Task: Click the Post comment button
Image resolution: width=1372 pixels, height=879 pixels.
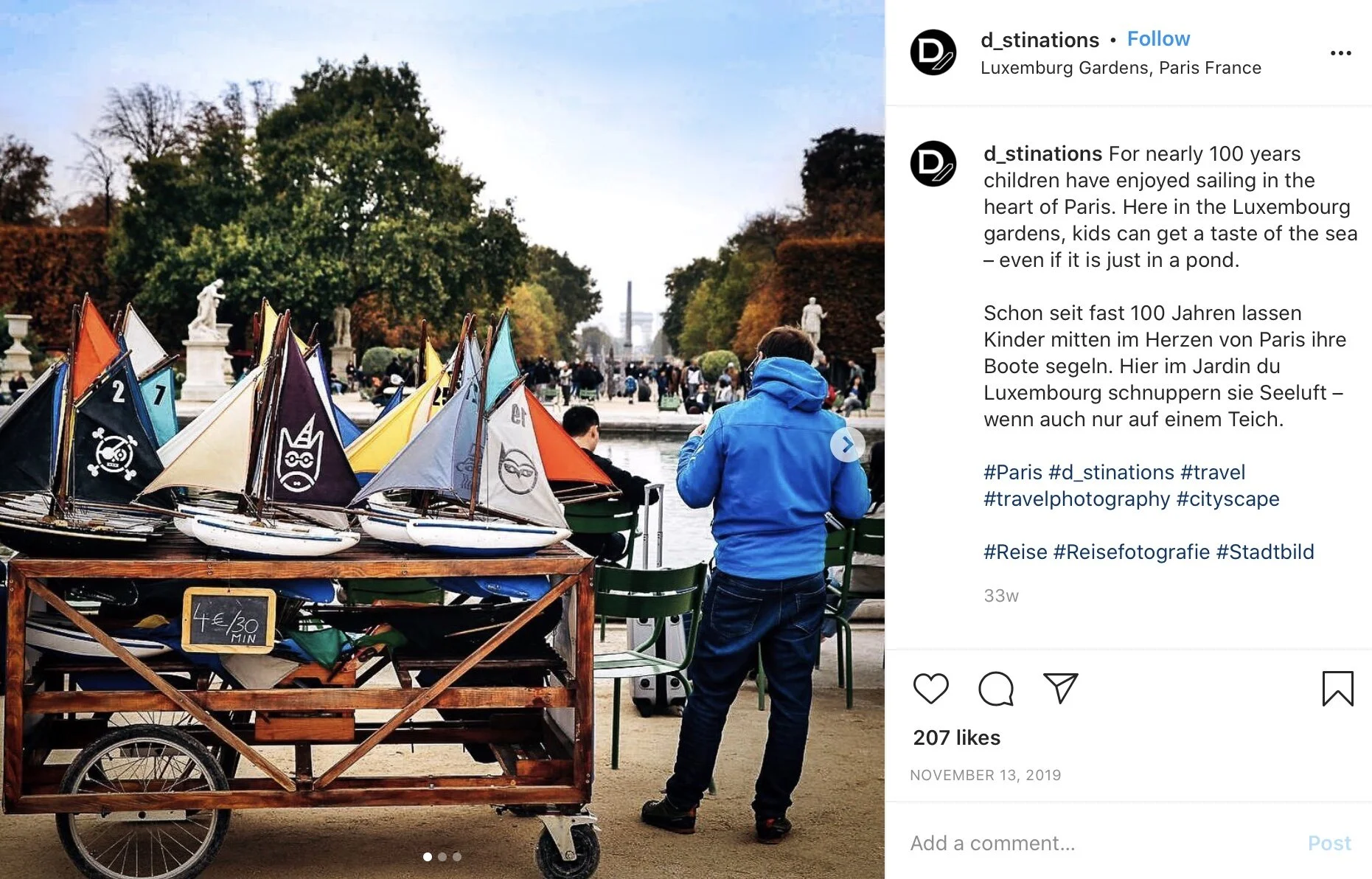Action: 1329,843
